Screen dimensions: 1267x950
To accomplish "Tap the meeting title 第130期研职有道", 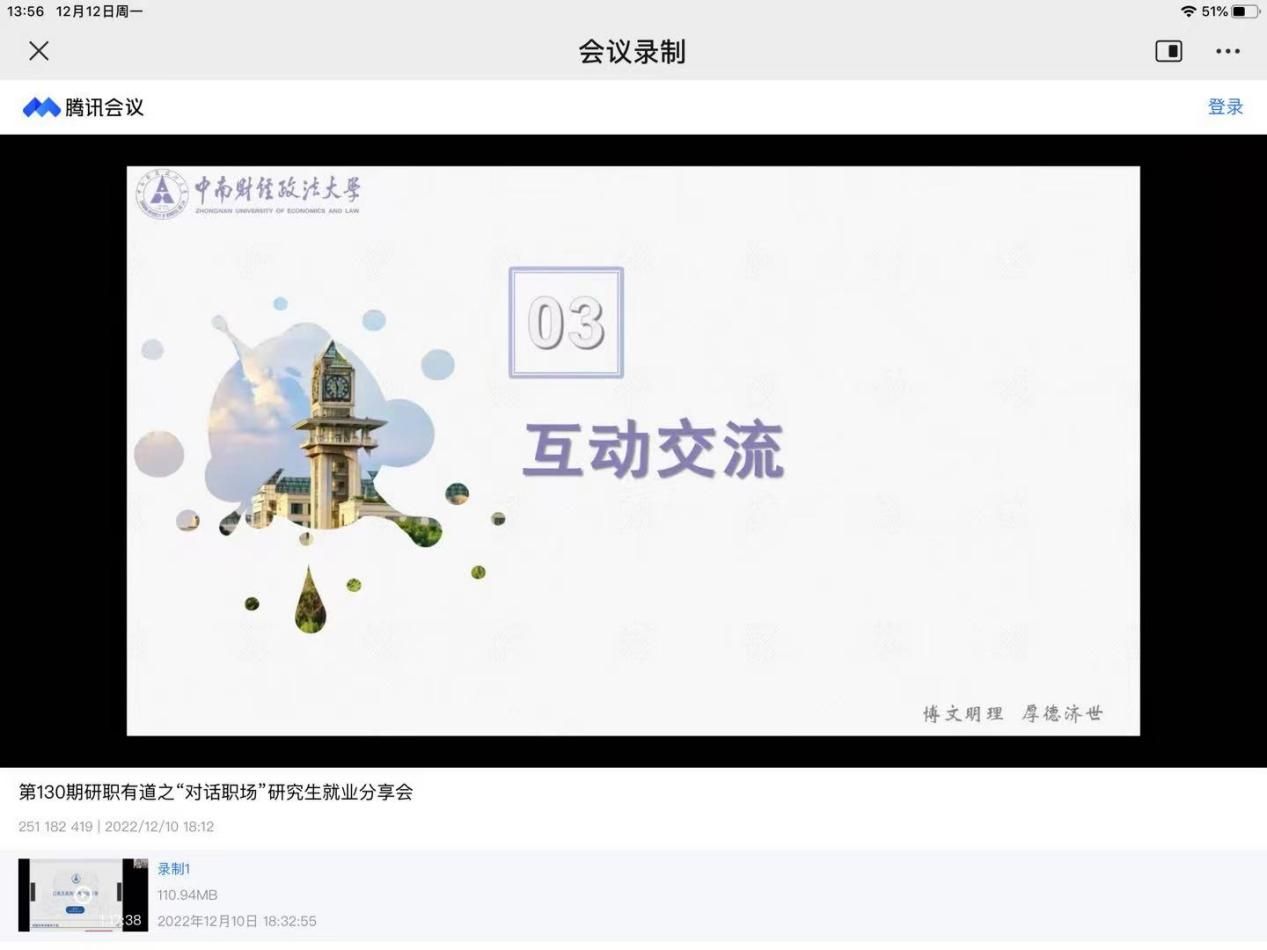I will coord(216,792).
